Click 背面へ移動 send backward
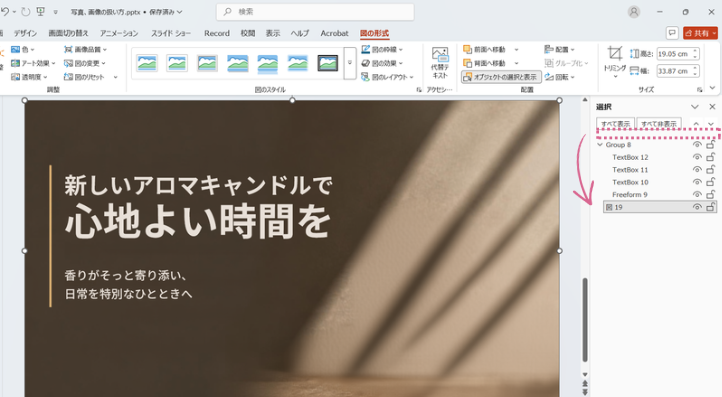 point(484,63)
